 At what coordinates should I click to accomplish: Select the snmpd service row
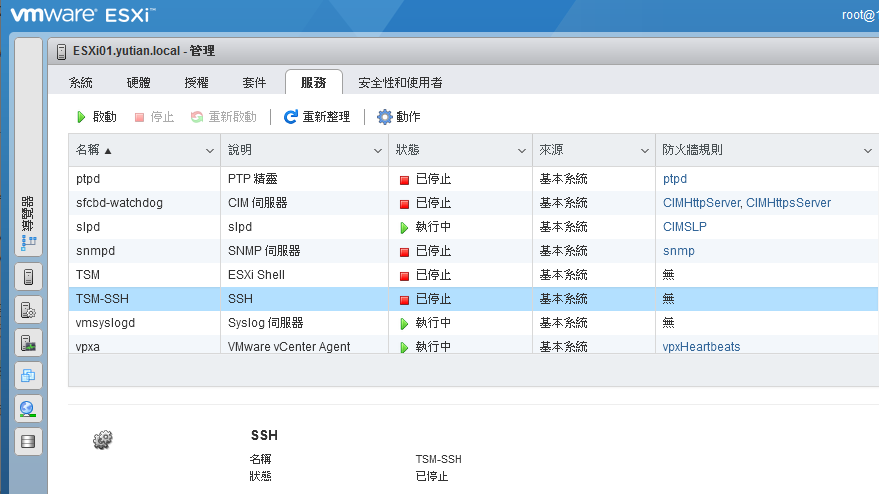pos(473,251)
